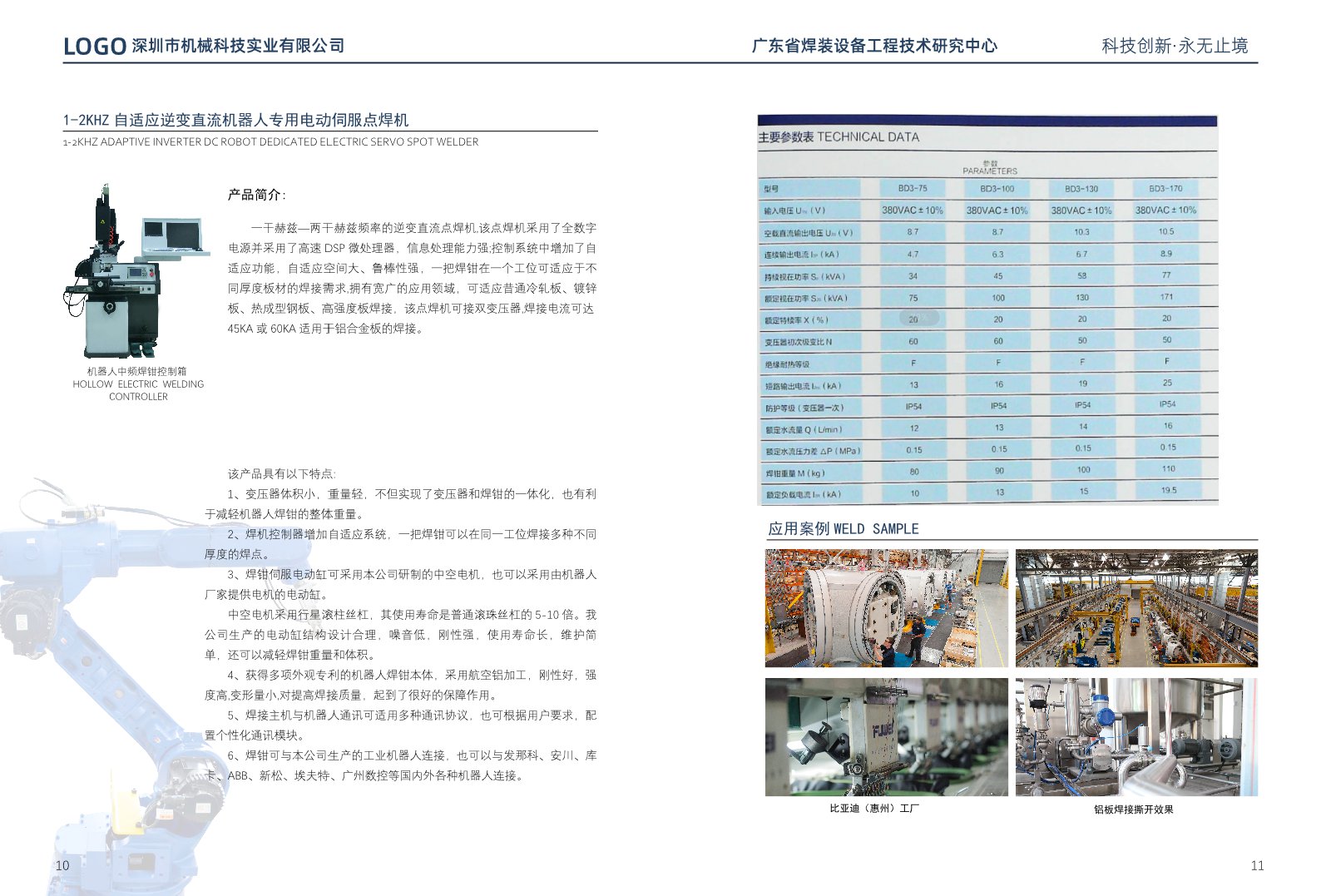Click the 额定水流量 Q (L/min) row label
This screenshot has width=1321, height=896.
coord(804,430)
